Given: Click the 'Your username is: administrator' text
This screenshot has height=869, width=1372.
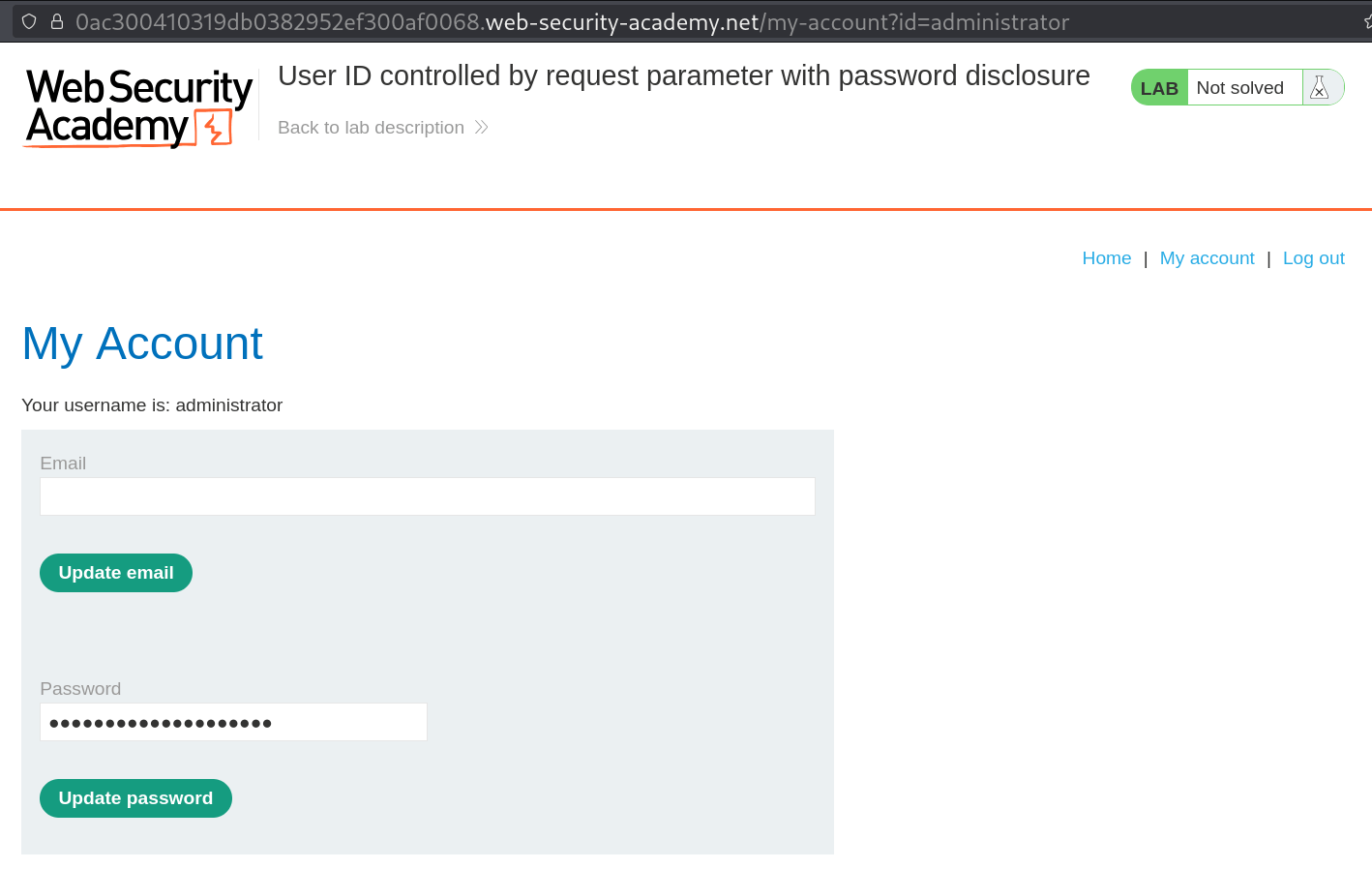Looking at the screenshot, I should (x=152, y=405).
